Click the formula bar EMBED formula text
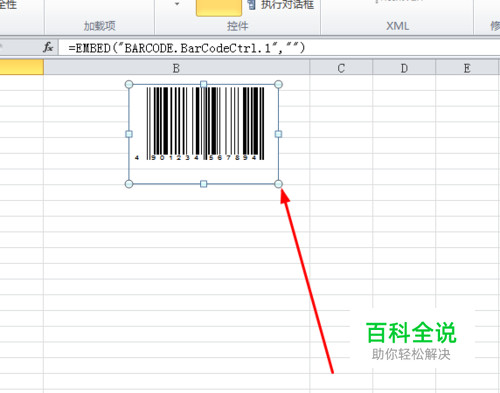 (187, 48)
